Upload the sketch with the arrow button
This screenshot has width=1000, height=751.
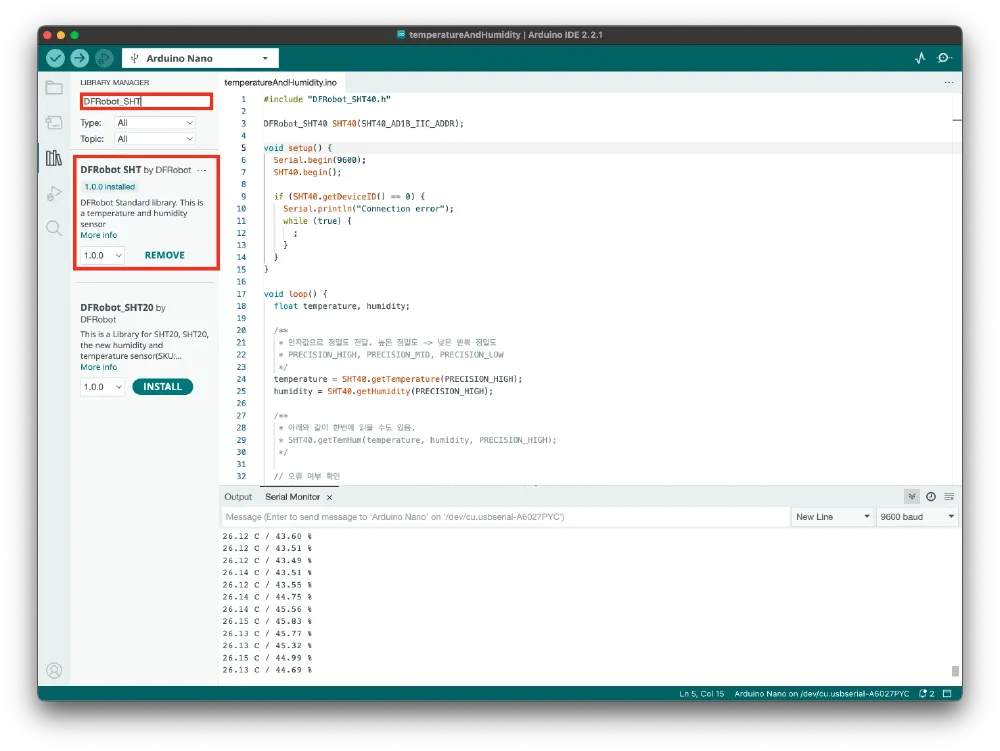(x=79, y=58)
